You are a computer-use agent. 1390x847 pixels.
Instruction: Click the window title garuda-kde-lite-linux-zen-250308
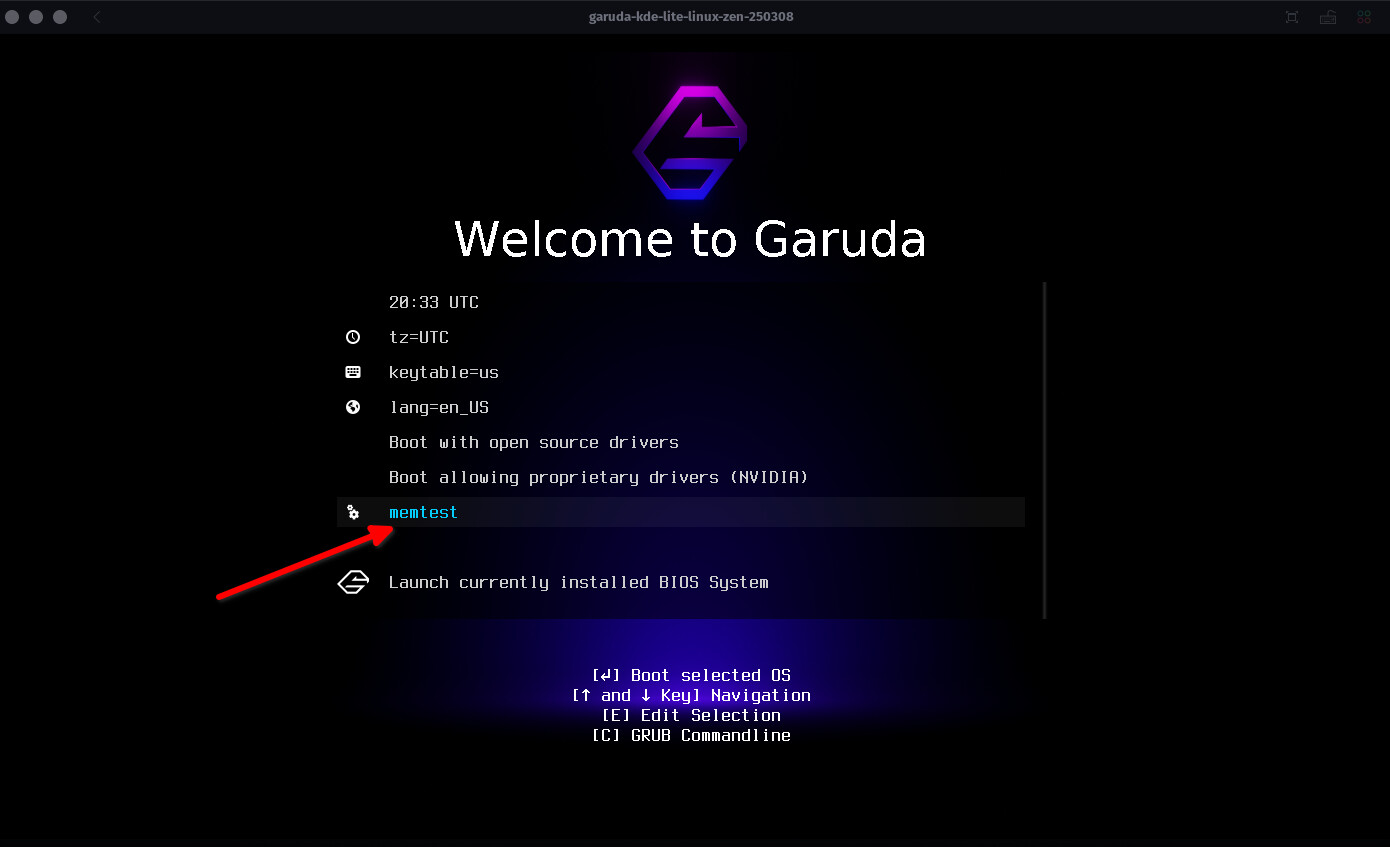(691, 17)
